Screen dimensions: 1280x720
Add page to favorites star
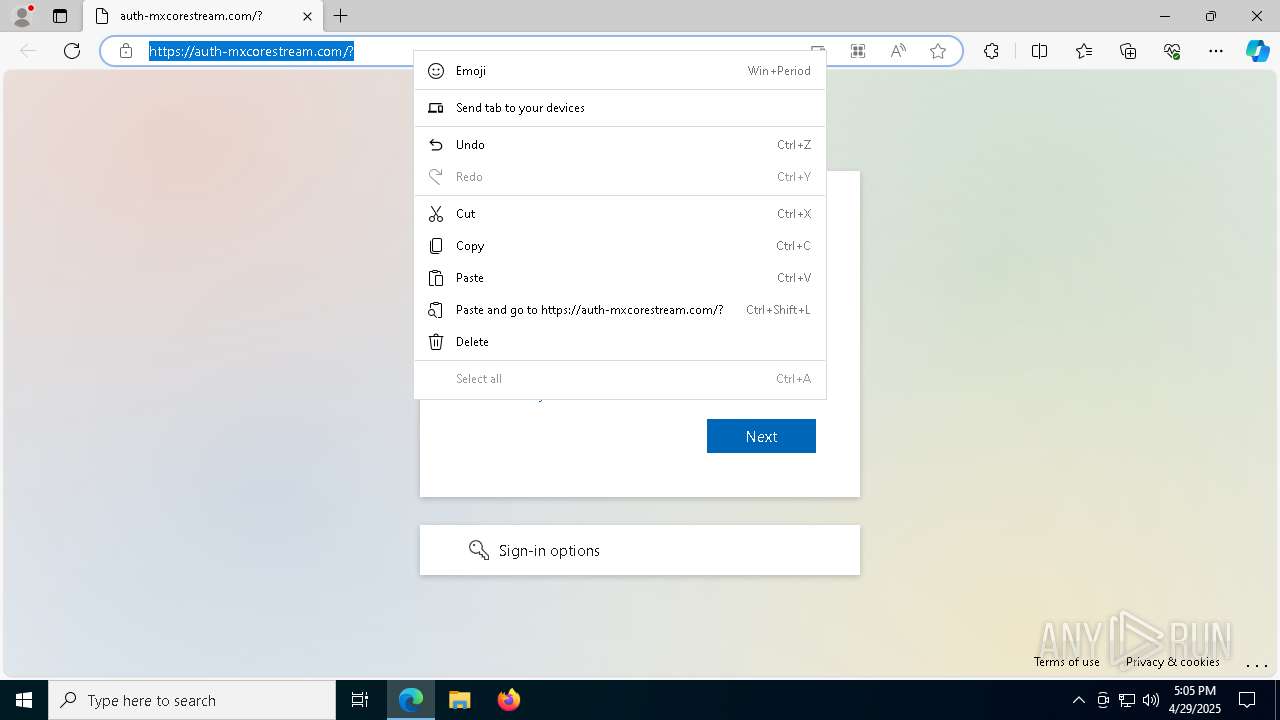click(938, 51)
